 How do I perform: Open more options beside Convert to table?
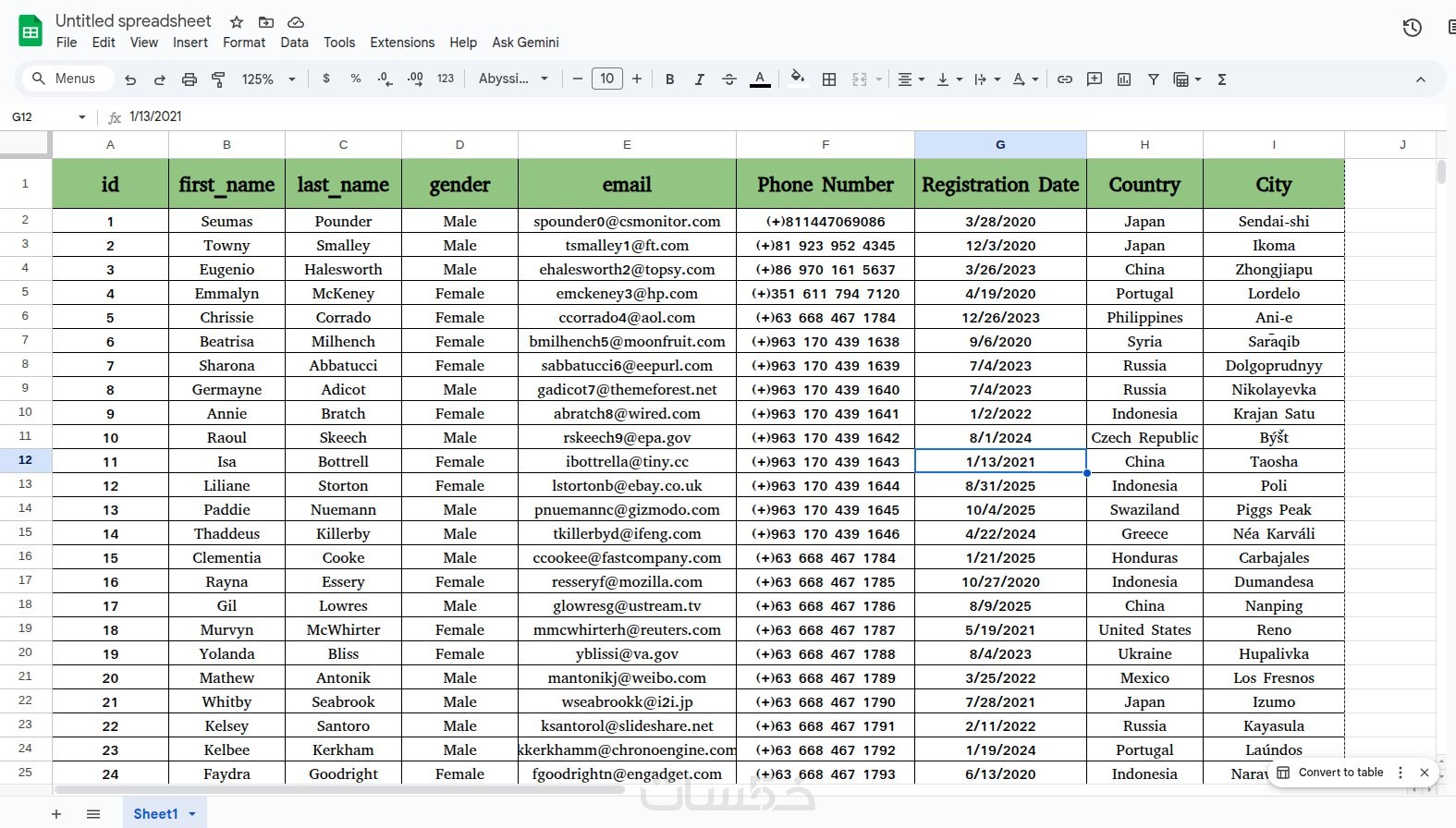click(1401, 773)
